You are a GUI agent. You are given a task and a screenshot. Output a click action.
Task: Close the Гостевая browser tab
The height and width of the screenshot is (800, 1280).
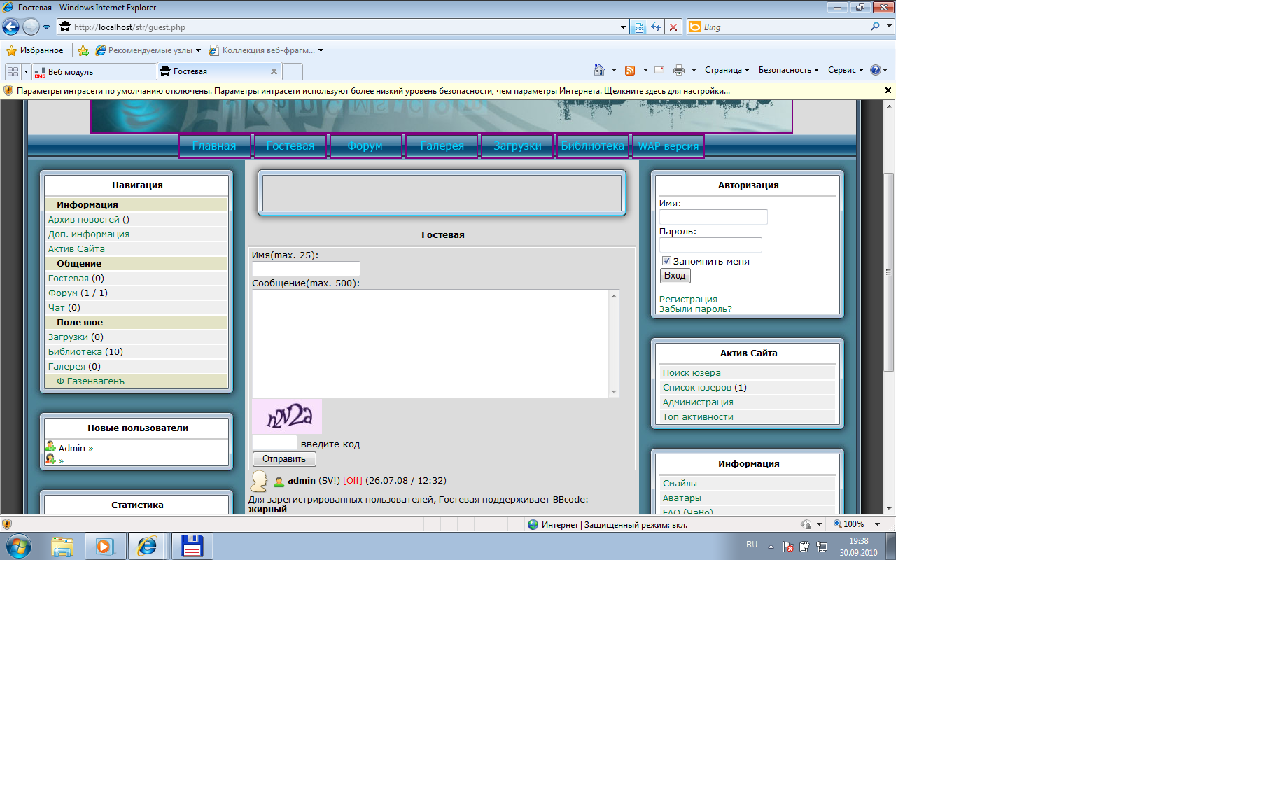pos(274,72)
